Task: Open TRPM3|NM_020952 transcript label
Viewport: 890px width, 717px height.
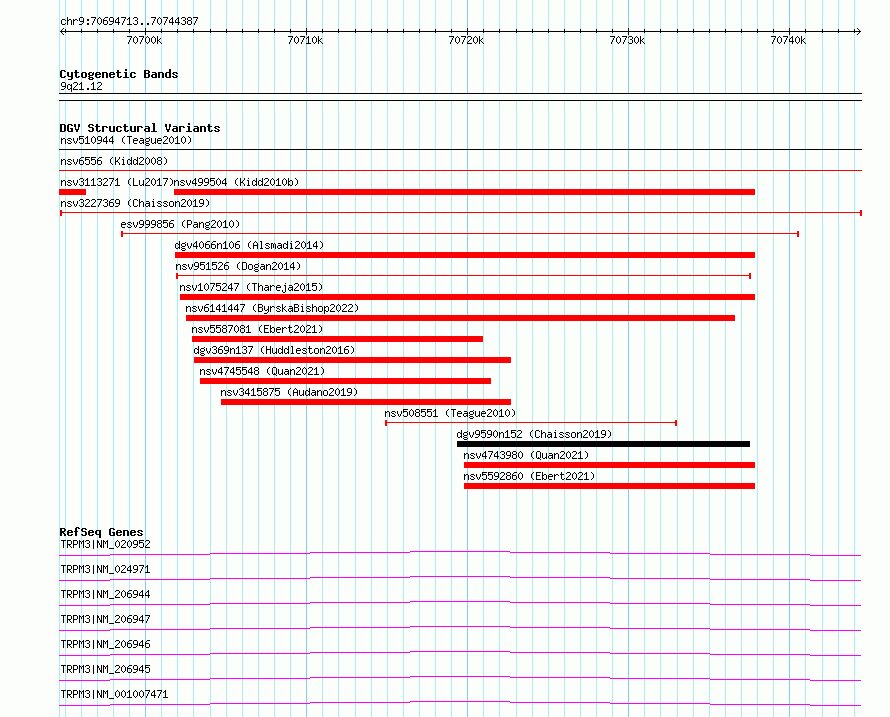Action: click(x=105, y=544)
